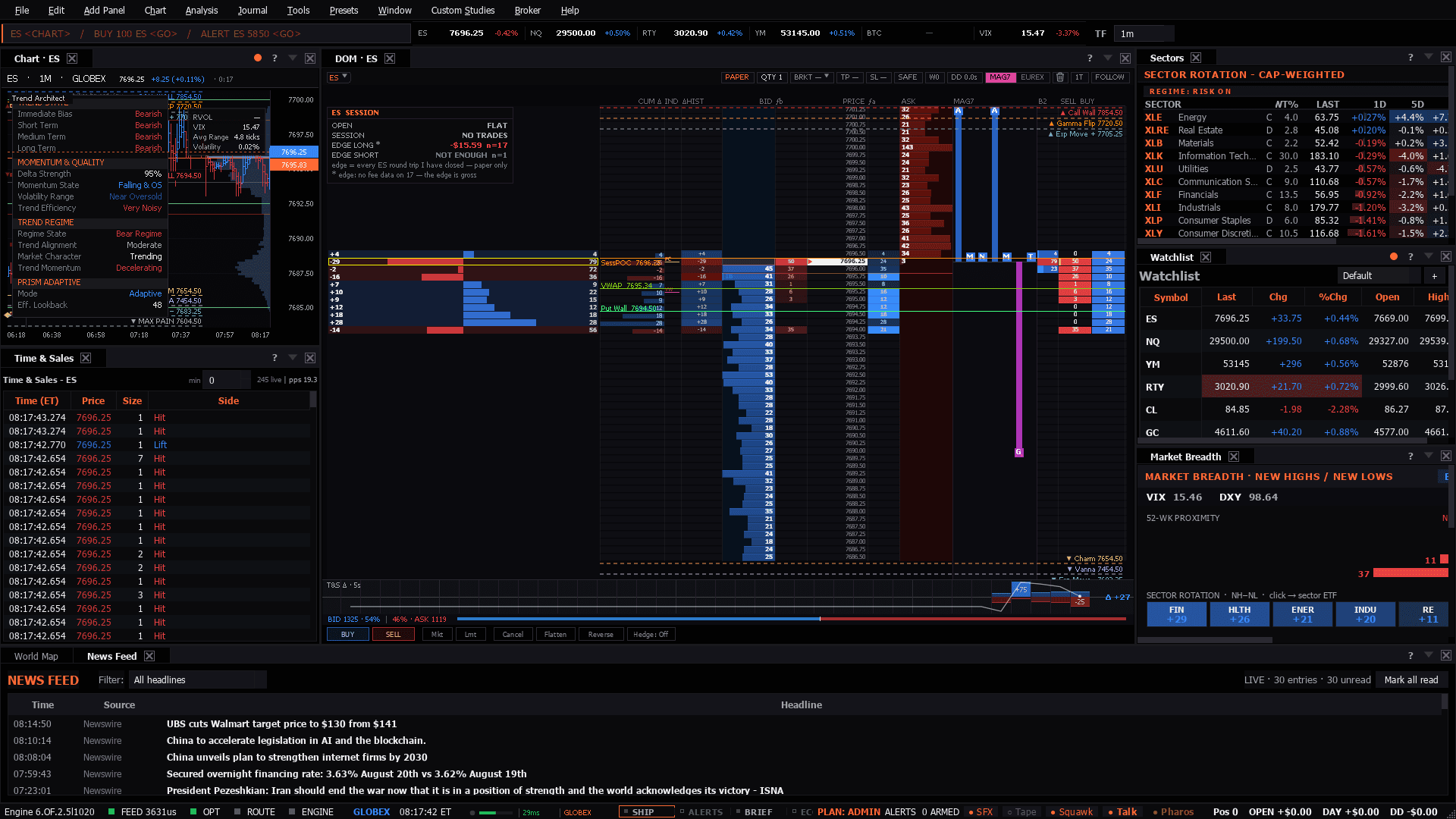Close the News Feed tab

(x=149, y=656)
